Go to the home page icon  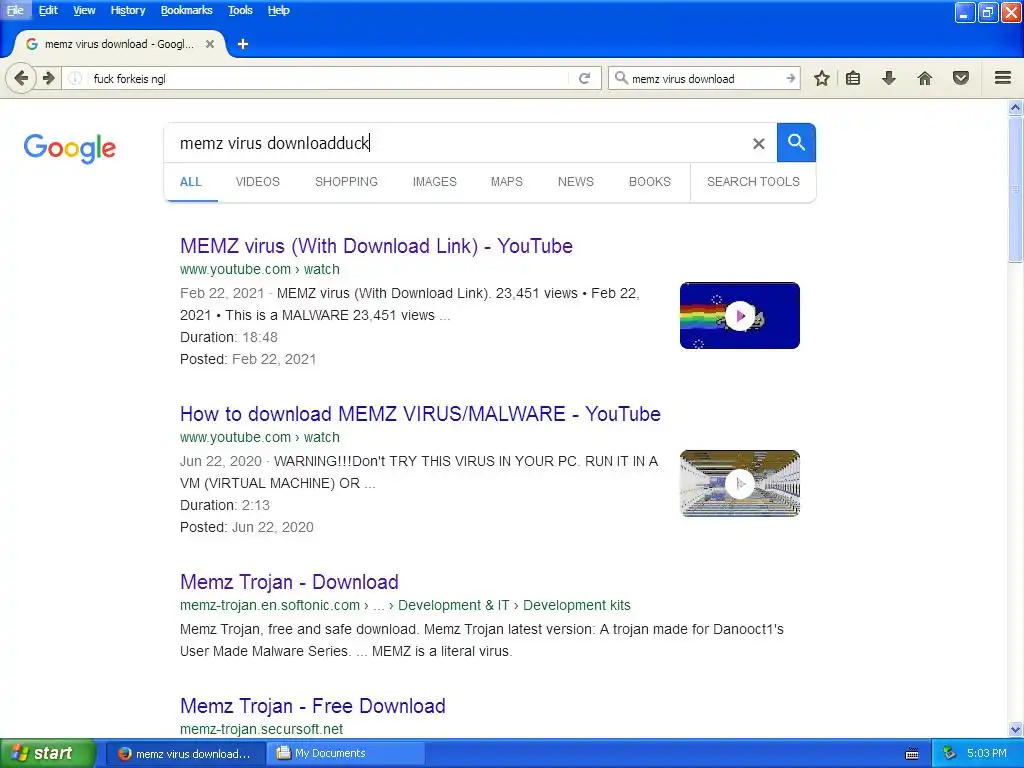(925, 78)
